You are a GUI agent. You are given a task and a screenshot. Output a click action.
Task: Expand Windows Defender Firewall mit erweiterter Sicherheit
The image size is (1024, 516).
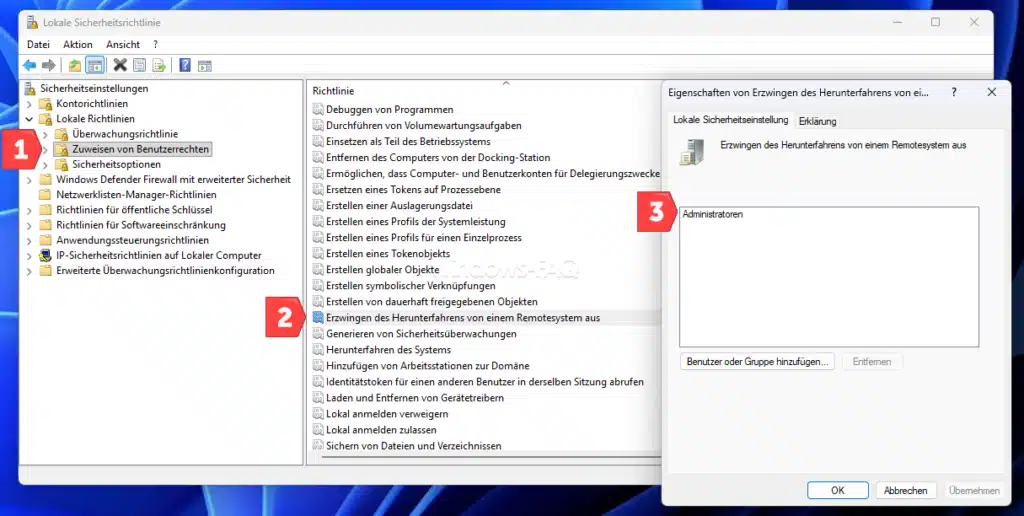pos(29,180)
